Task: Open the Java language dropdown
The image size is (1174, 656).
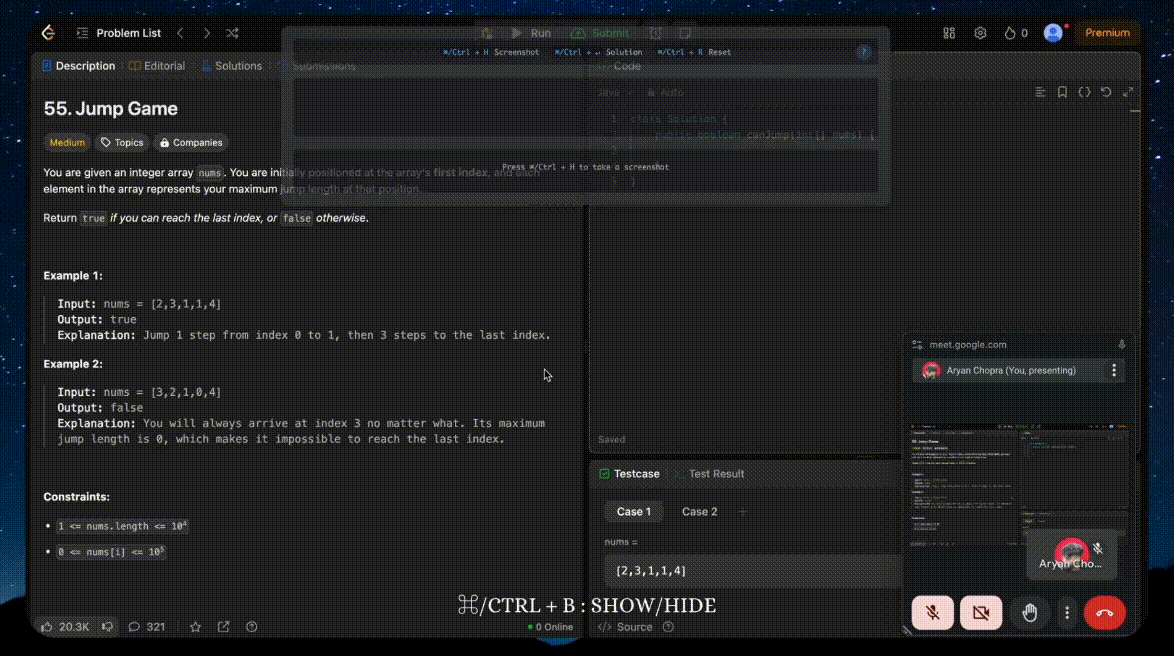Action: click(615, 92)
